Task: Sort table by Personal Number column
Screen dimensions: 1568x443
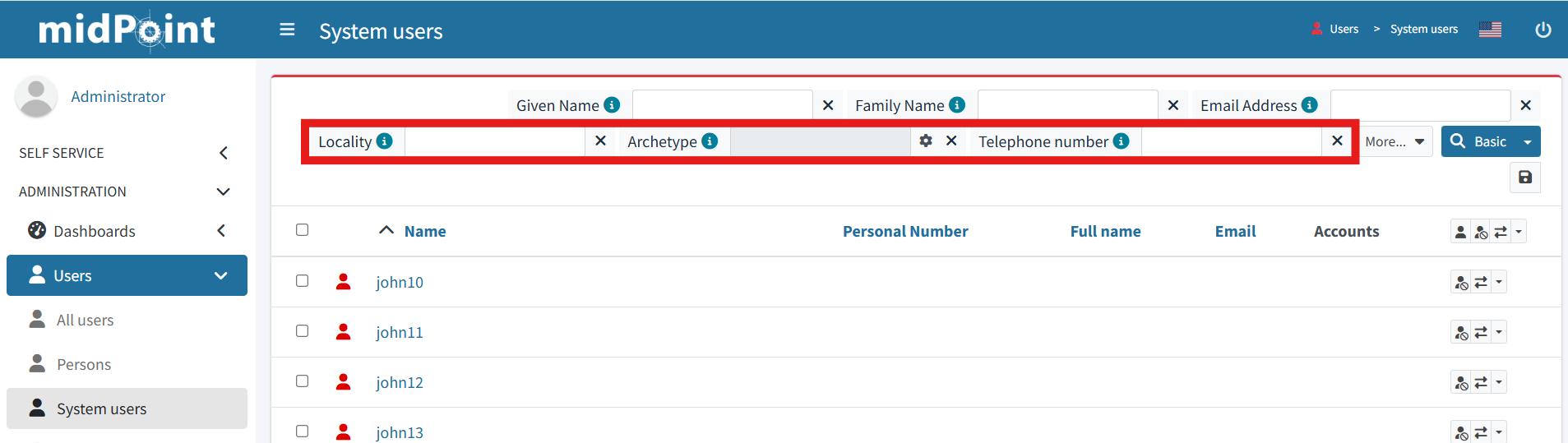Action: (905, 231)
